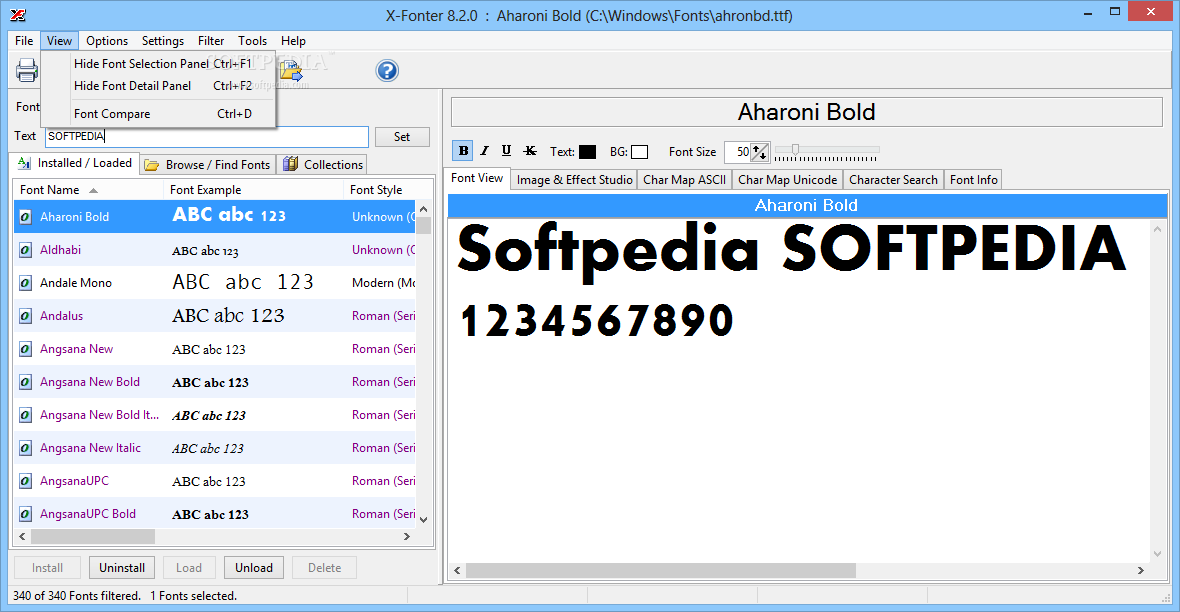1180x612 pixels.
Task: Click the Font Size slider handle
Action: (795, 149)
